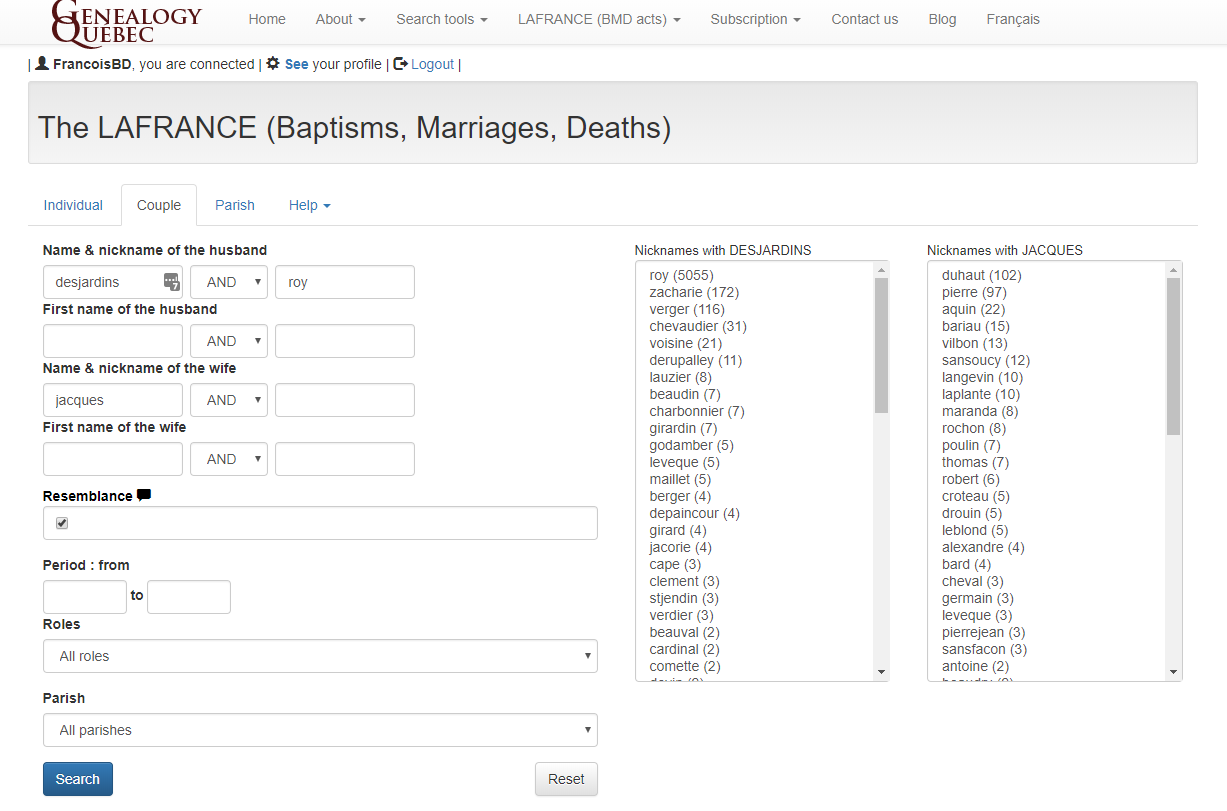Screen dimensions: 1227x811
Task: Click the first wife first name field
Action: point(113,459)
